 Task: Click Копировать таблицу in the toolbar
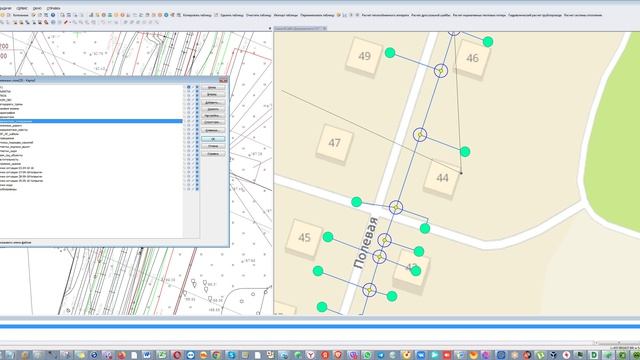pyautogui.click(x=197, y=15)
